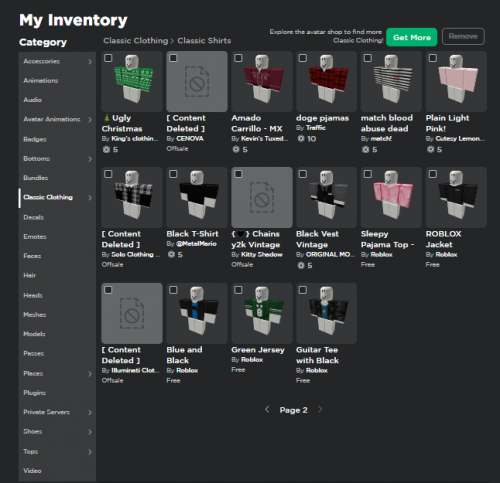
Task: Open the ROBLOX Jacket thumbnail
Action: (x=456, y=197)
